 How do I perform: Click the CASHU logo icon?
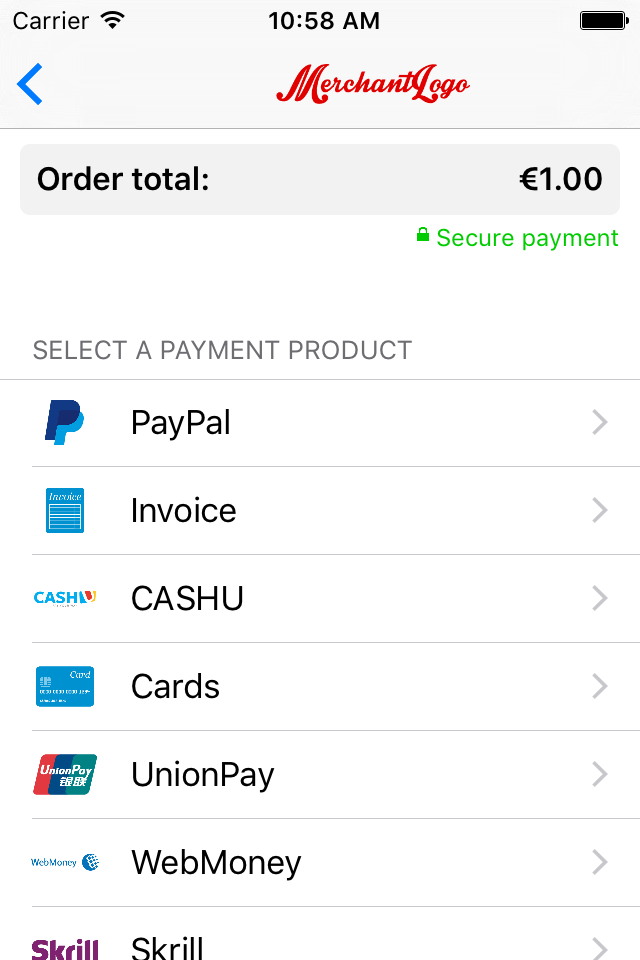[x=64, y=598]
